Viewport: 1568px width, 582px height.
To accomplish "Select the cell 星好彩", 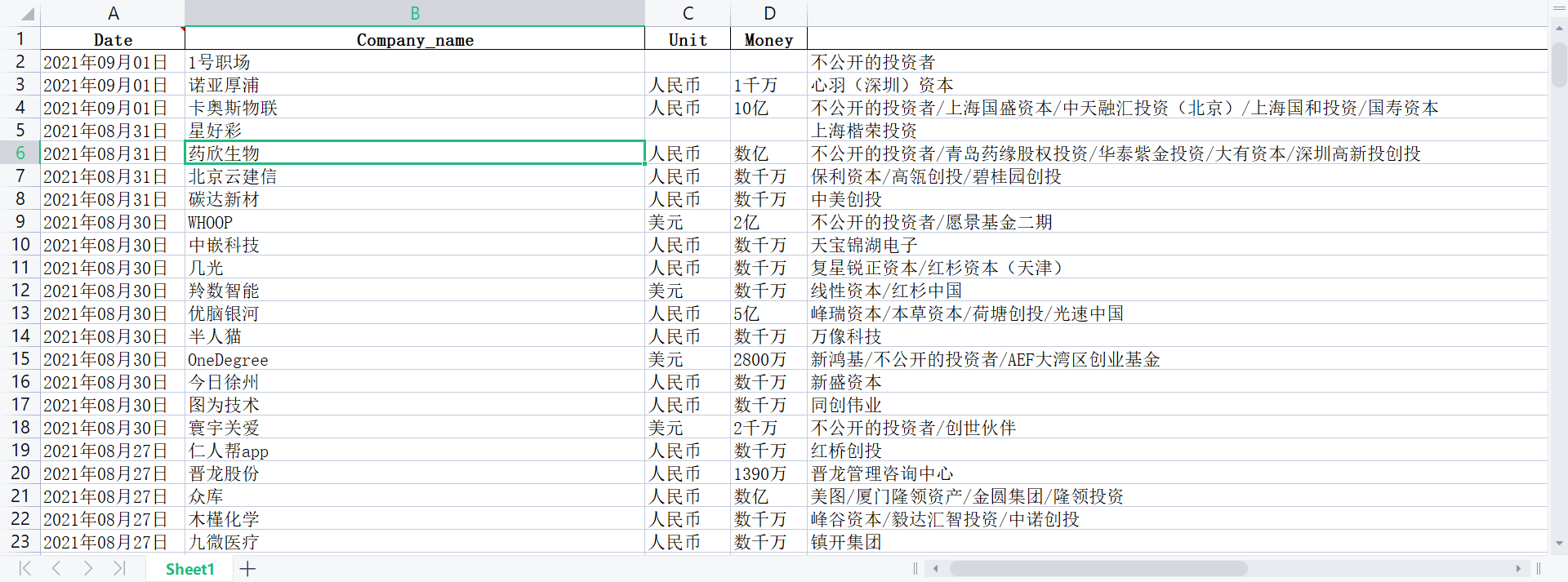I will click(x=415, y=130).
